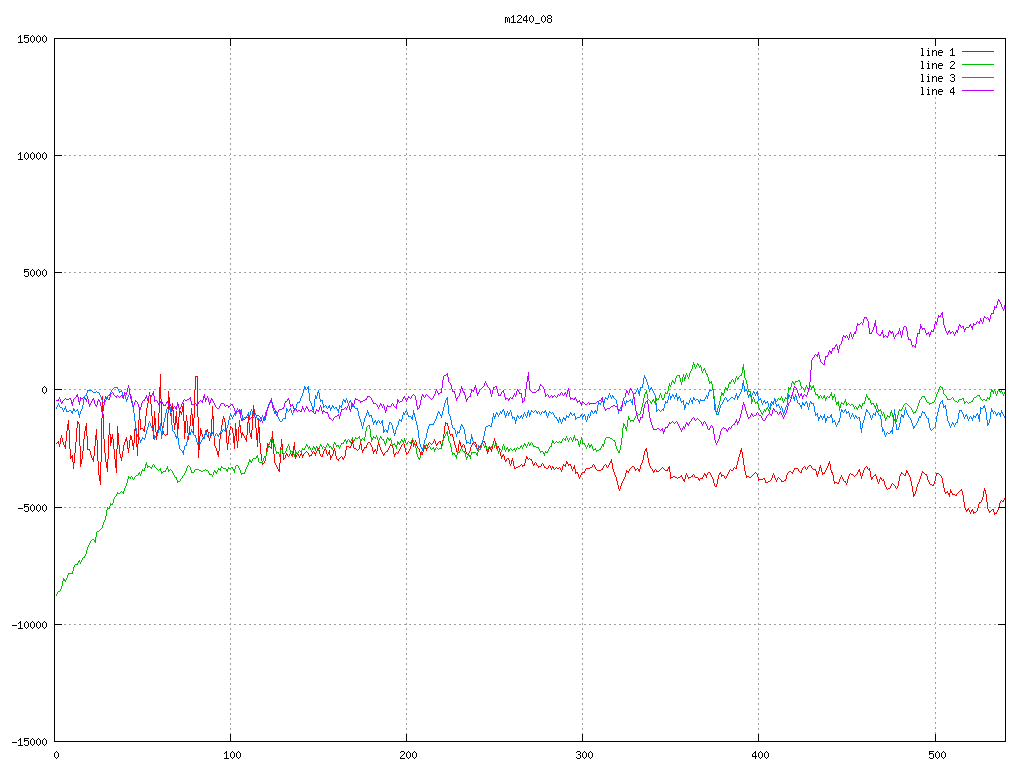
Task: Click the blue line sample in legend
Action: coord(978,78)
